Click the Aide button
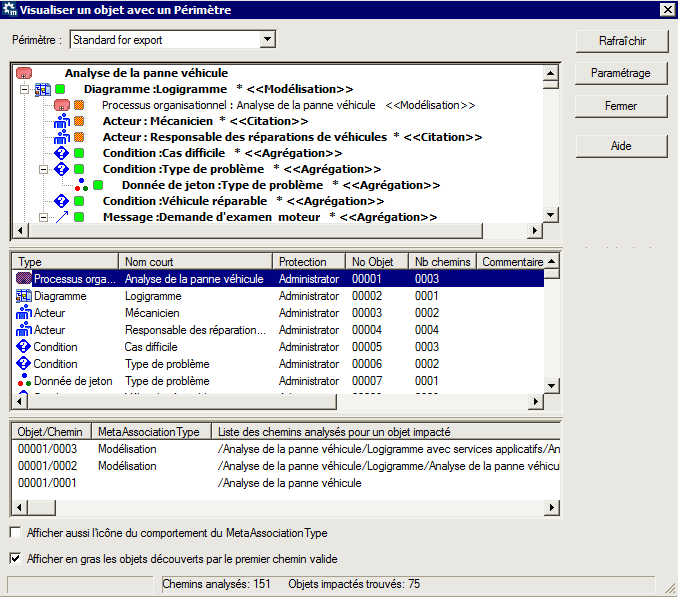The height and width of the screenshot is (597, 678). pos(621,145)
